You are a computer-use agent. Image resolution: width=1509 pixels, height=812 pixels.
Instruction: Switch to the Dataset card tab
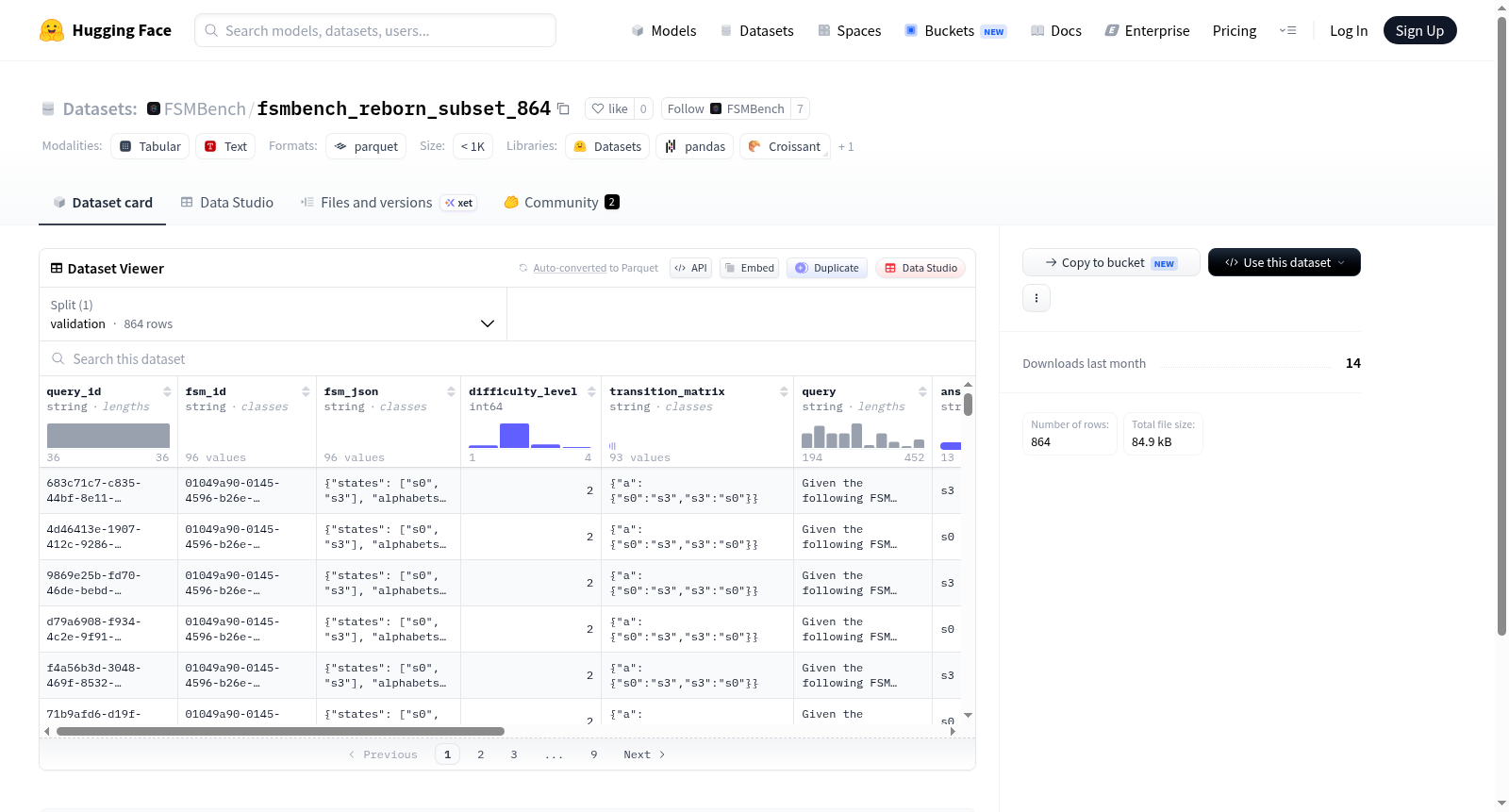click(102, 203)
